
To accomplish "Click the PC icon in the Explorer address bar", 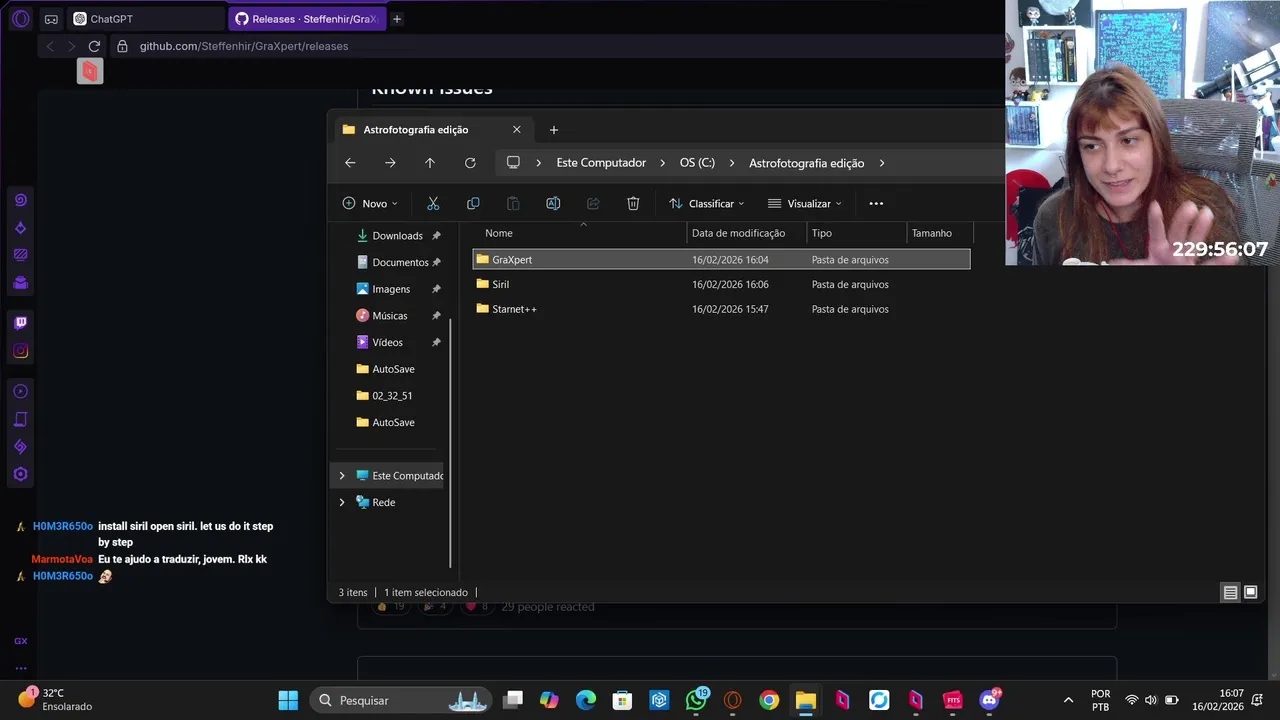I will click(513, 163).
